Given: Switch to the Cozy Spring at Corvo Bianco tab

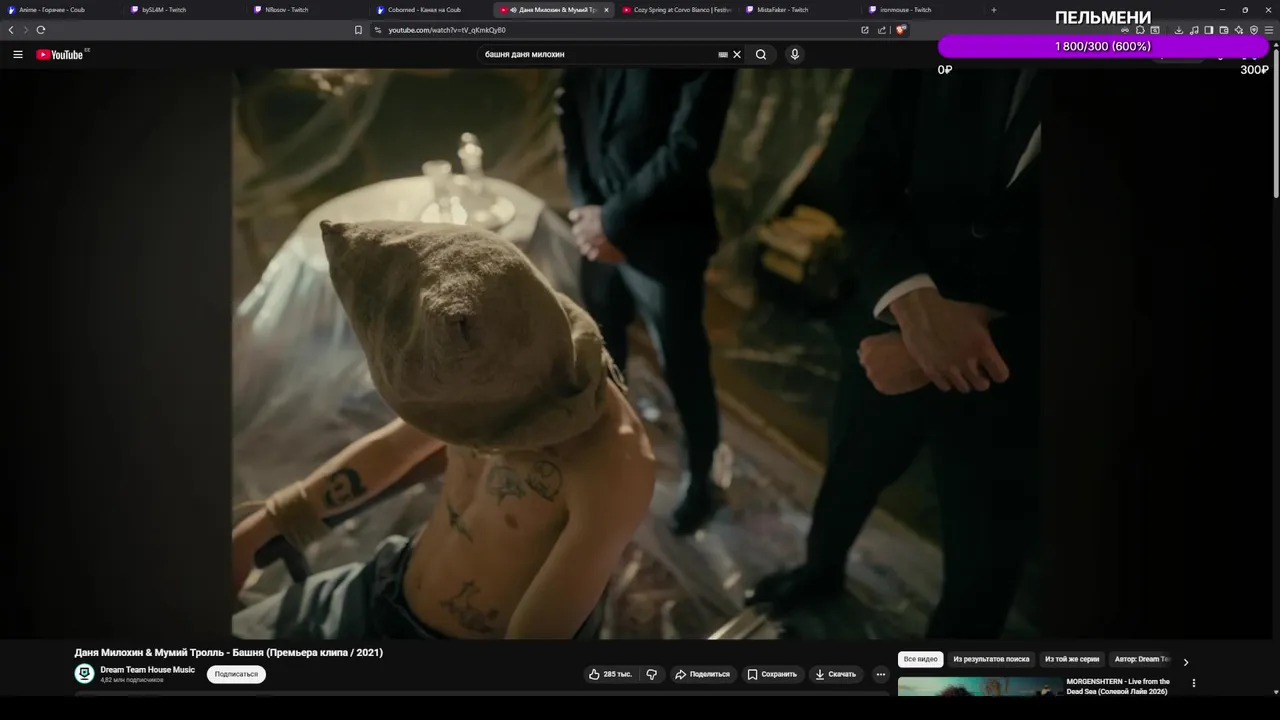Looking at the screenshot, I should (676, 10).
